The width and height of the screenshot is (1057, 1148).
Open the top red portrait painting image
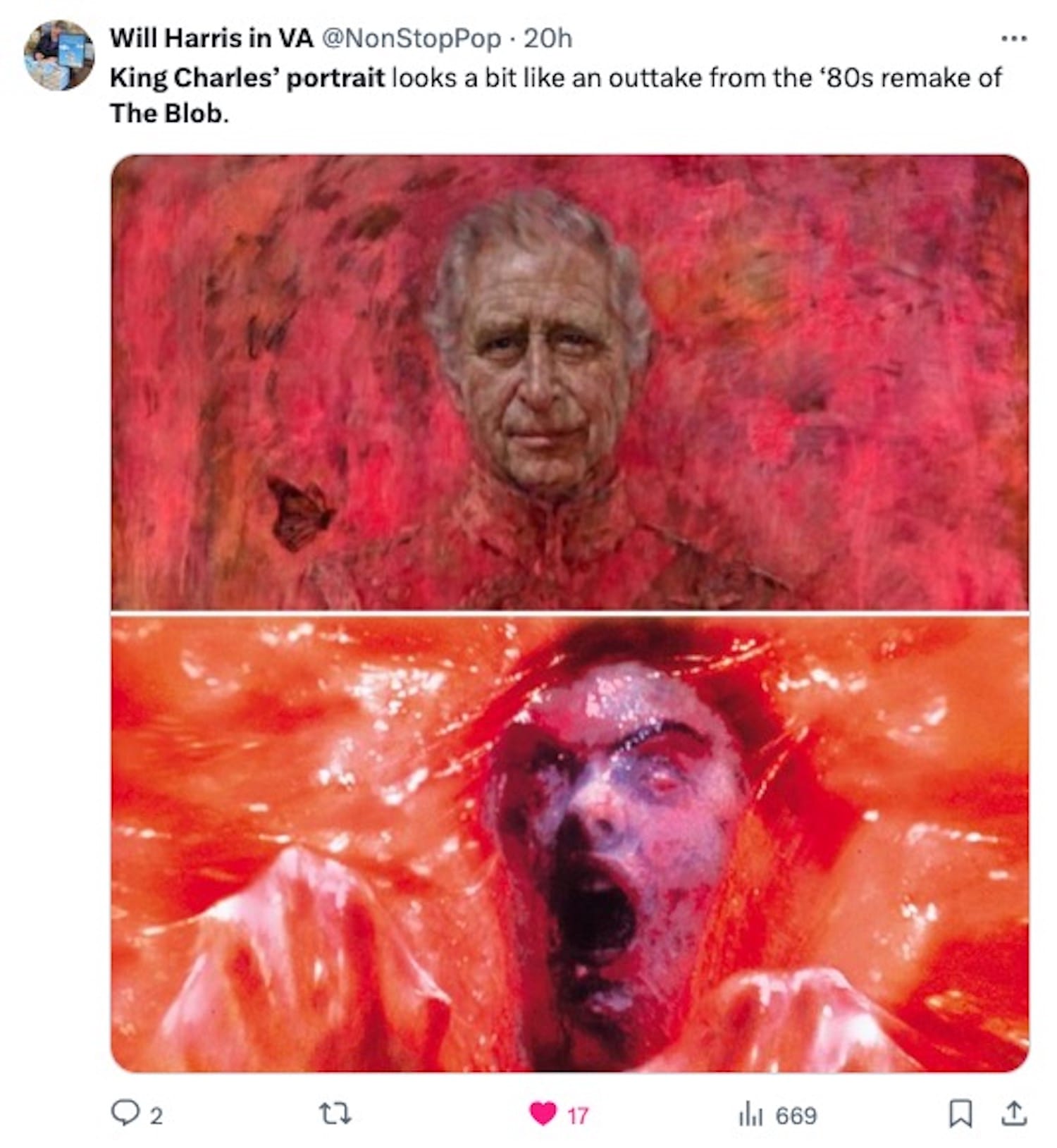(x=569, y=382)
